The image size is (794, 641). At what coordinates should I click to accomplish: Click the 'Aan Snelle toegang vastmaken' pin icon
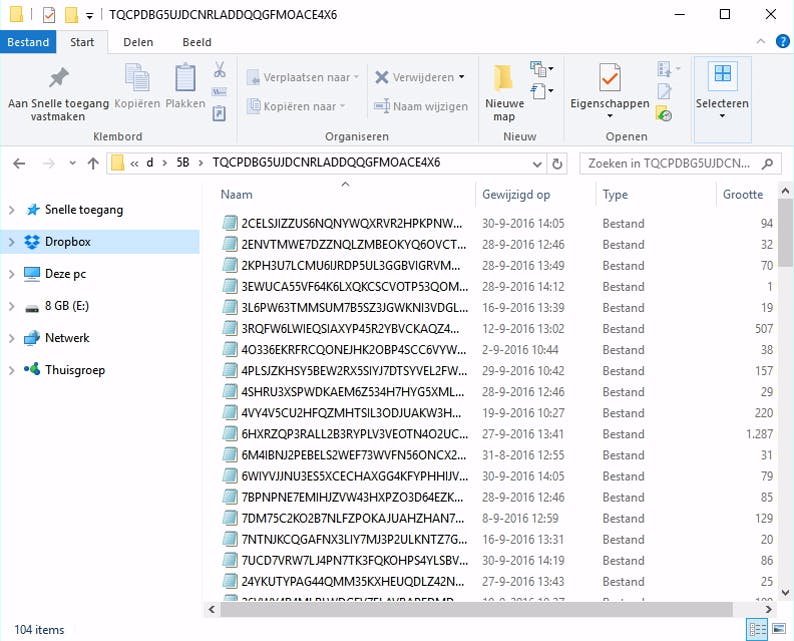(x=60, y=78)
